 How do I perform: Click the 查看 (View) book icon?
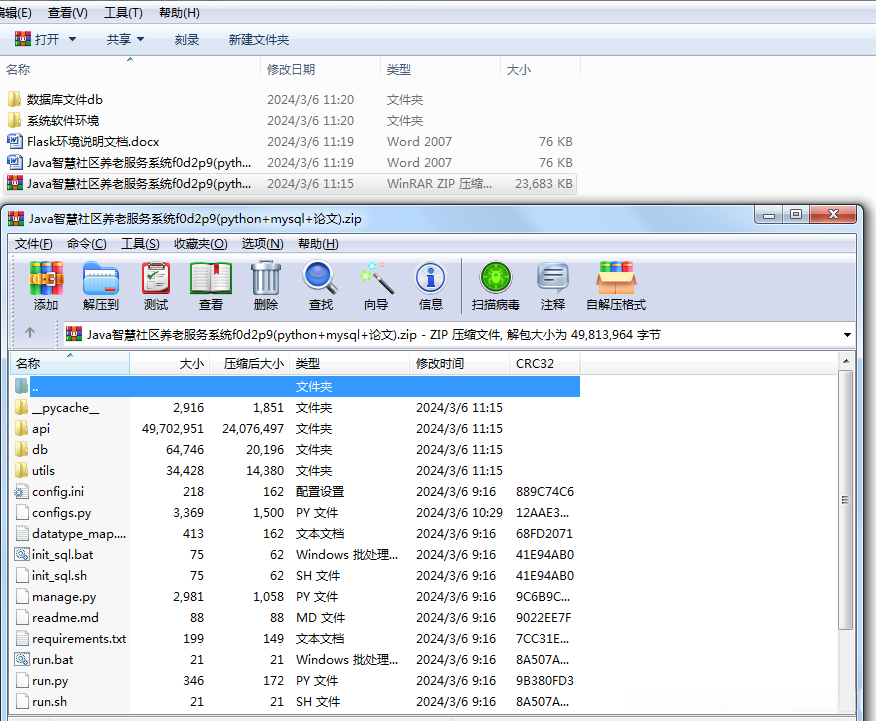[x=211, y=278]
